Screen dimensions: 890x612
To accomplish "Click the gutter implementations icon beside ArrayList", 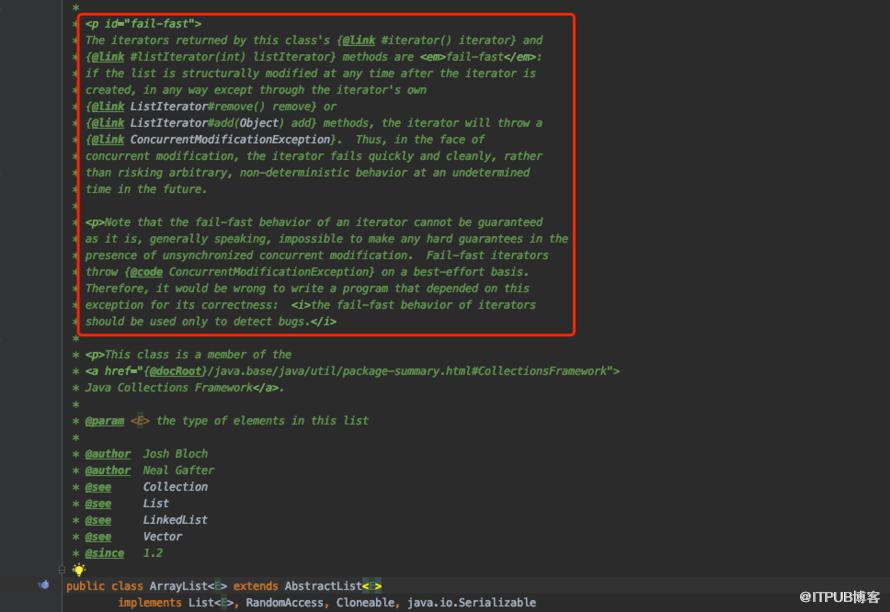I will click(44, 584).
